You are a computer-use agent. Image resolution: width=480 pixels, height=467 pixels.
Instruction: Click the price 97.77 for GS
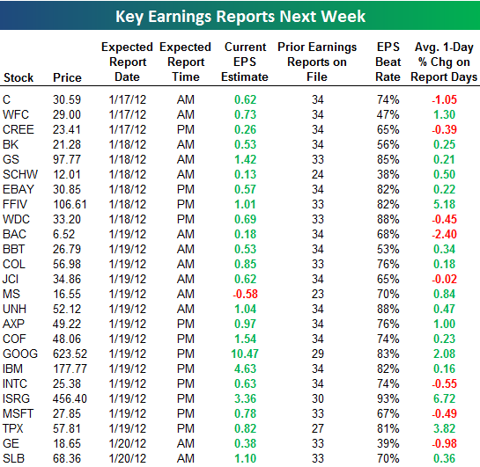[x=67, y=159]
